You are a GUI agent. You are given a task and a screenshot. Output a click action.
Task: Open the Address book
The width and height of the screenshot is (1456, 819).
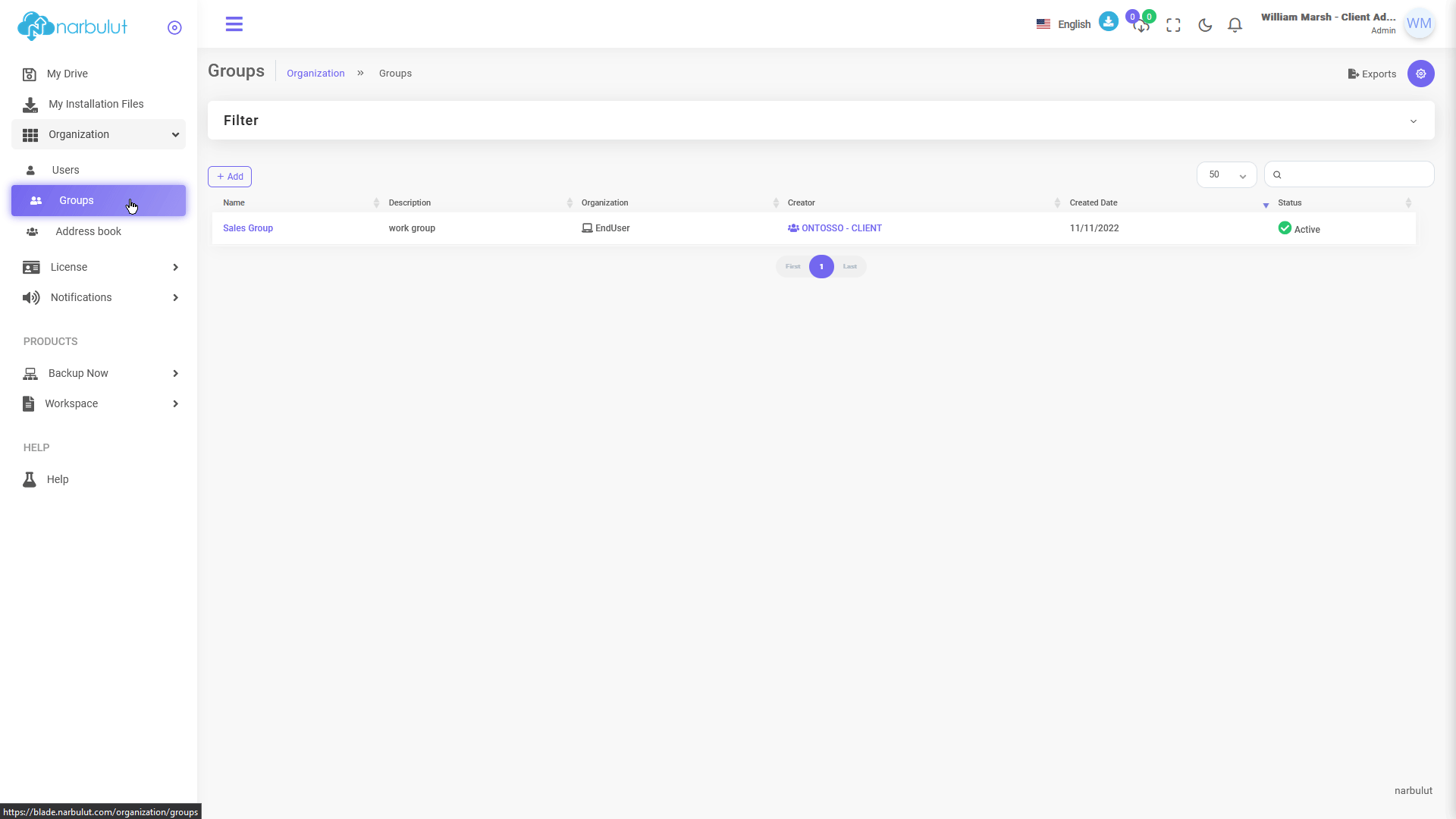(99, 231)
